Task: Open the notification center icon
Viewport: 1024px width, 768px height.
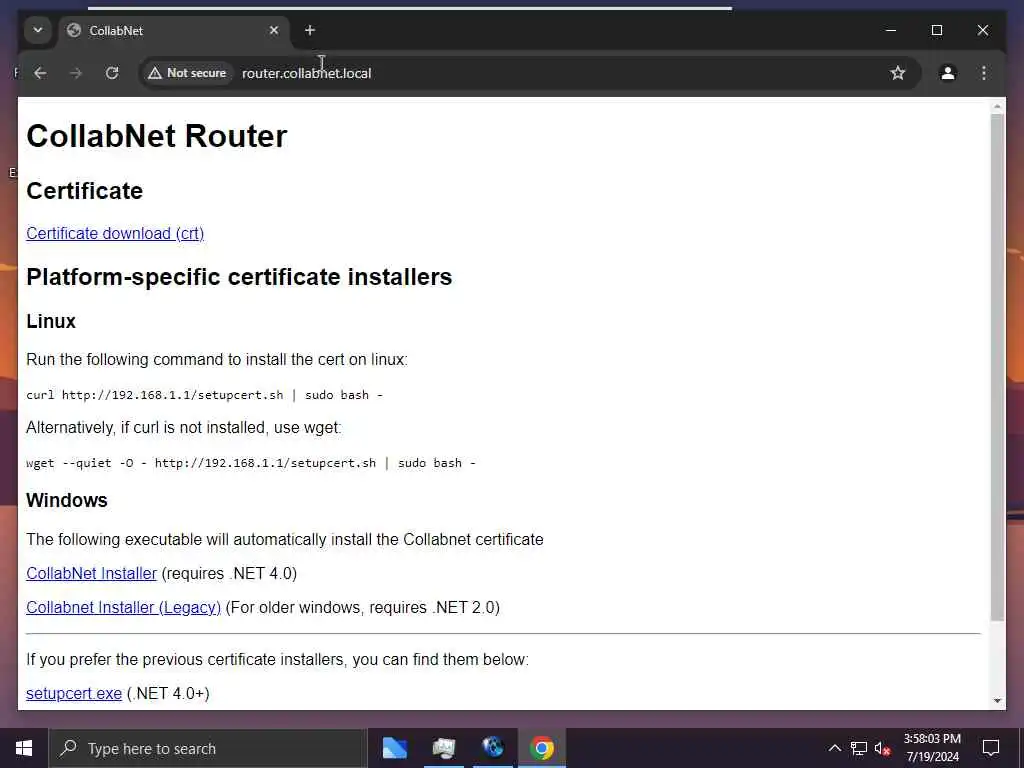Action: [x=991, y=748]
